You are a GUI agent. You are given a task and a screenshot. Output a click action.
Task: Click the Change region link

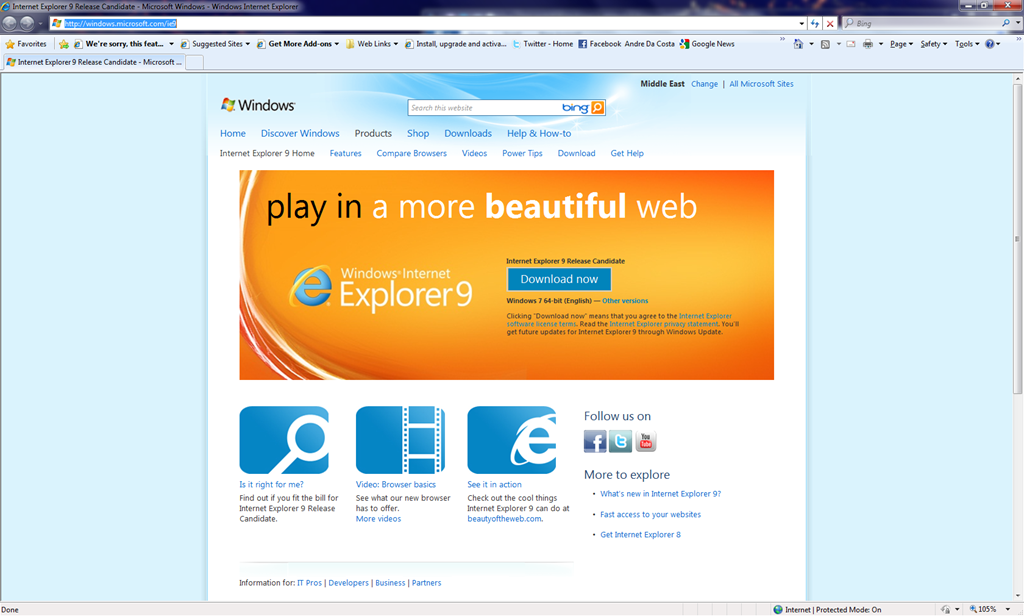704,84
